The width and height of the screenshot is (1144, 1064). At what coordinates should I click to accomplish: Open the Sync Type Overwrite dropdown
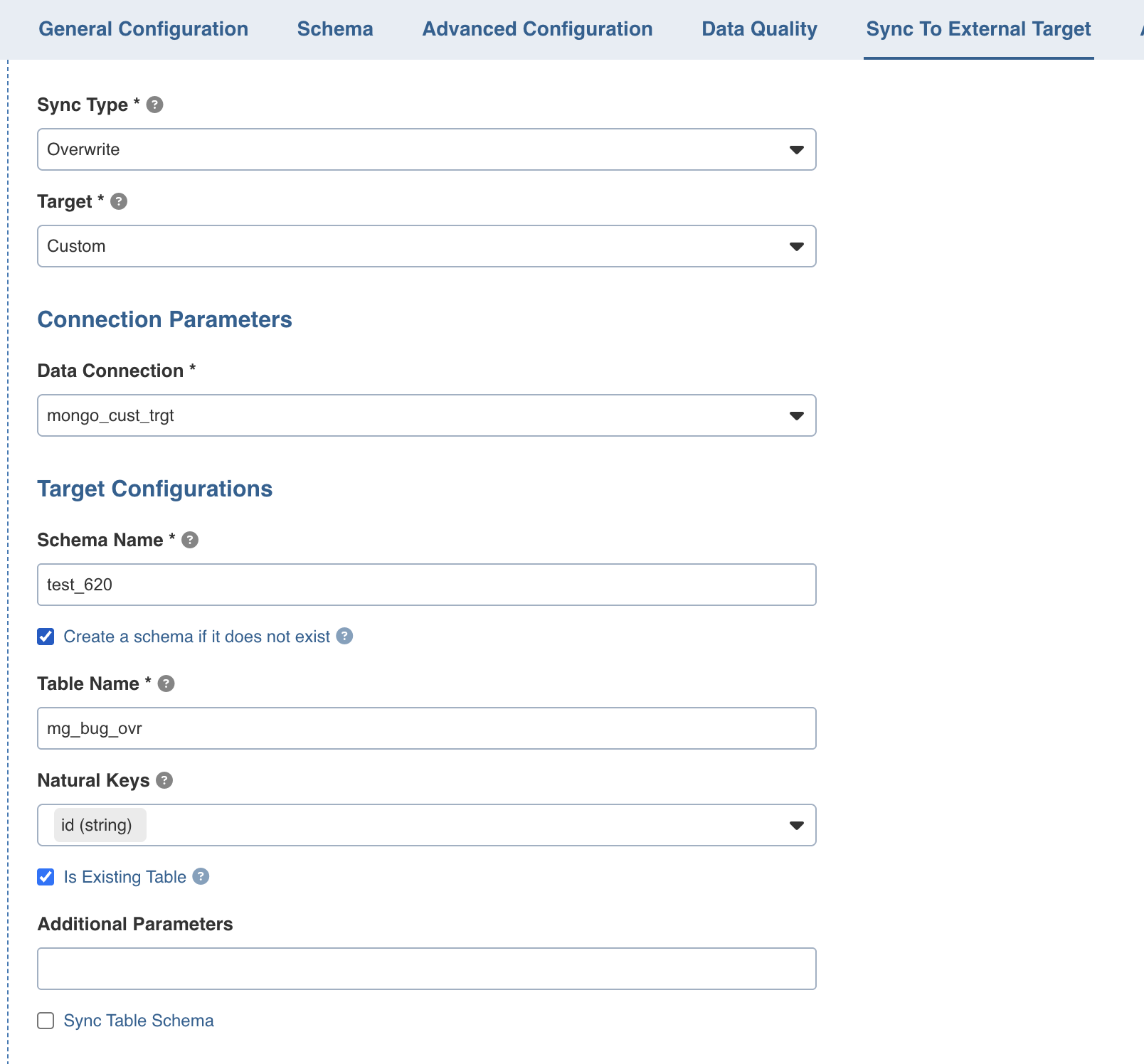(x=426, y=149)
